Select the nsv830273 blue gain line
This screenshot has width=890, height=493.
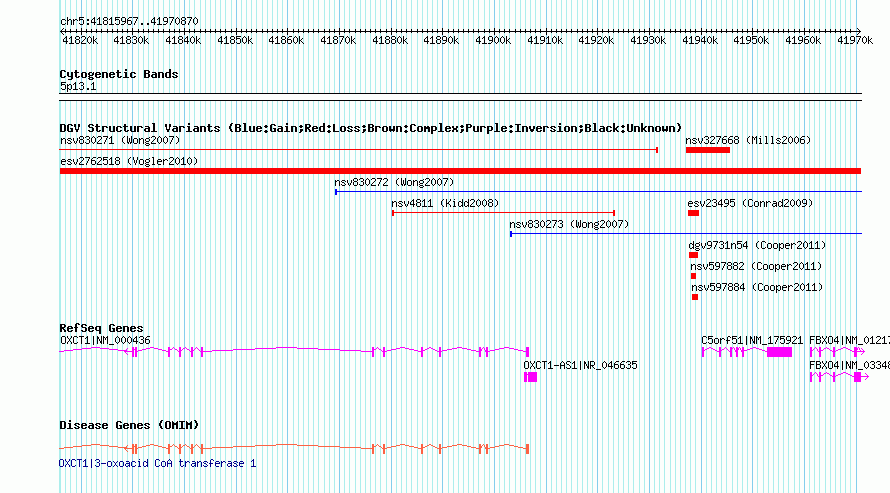click(x=686, y=234)
